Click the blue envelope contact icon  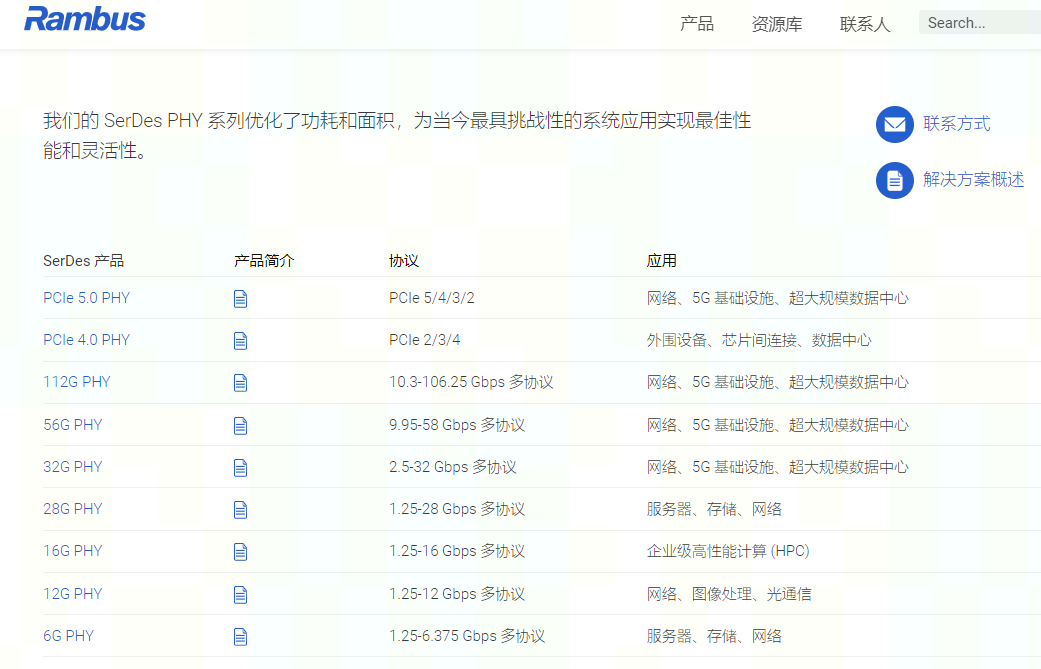(895, 124)
